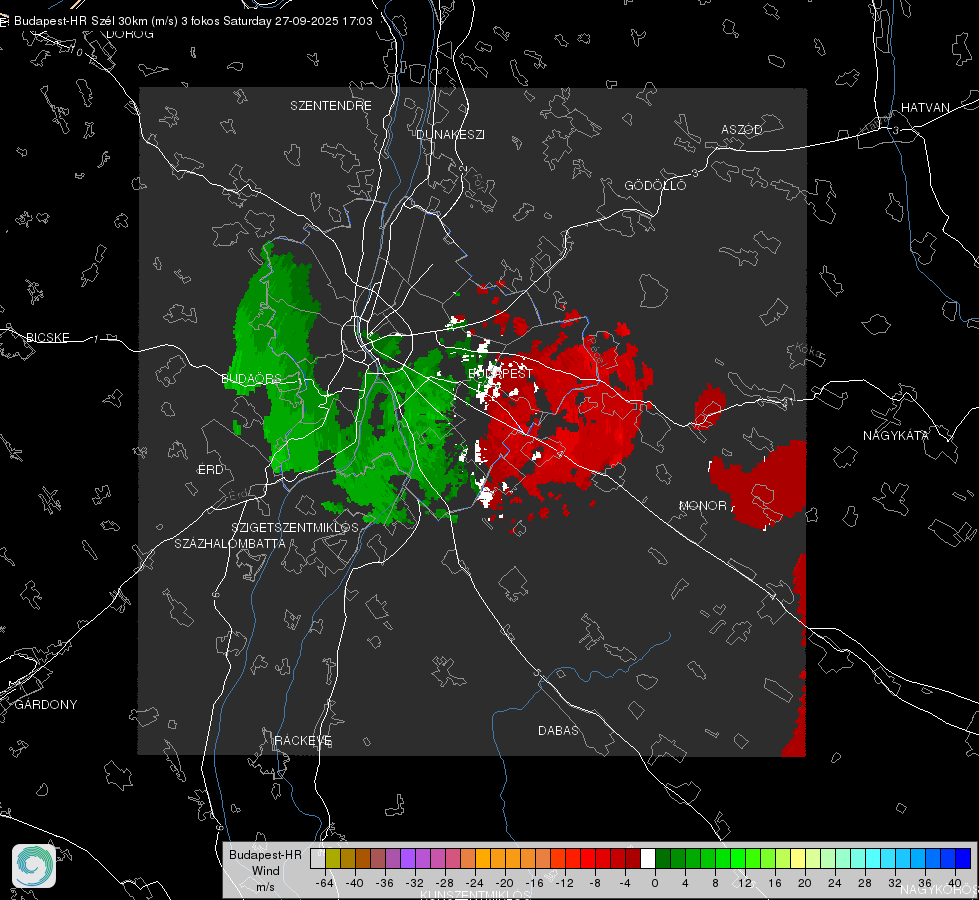Image resolution: width=979 pixels, height=900 pixels.
Task: Click the DABAS town label
Action: pyautogui.click(x=558, y=730)
